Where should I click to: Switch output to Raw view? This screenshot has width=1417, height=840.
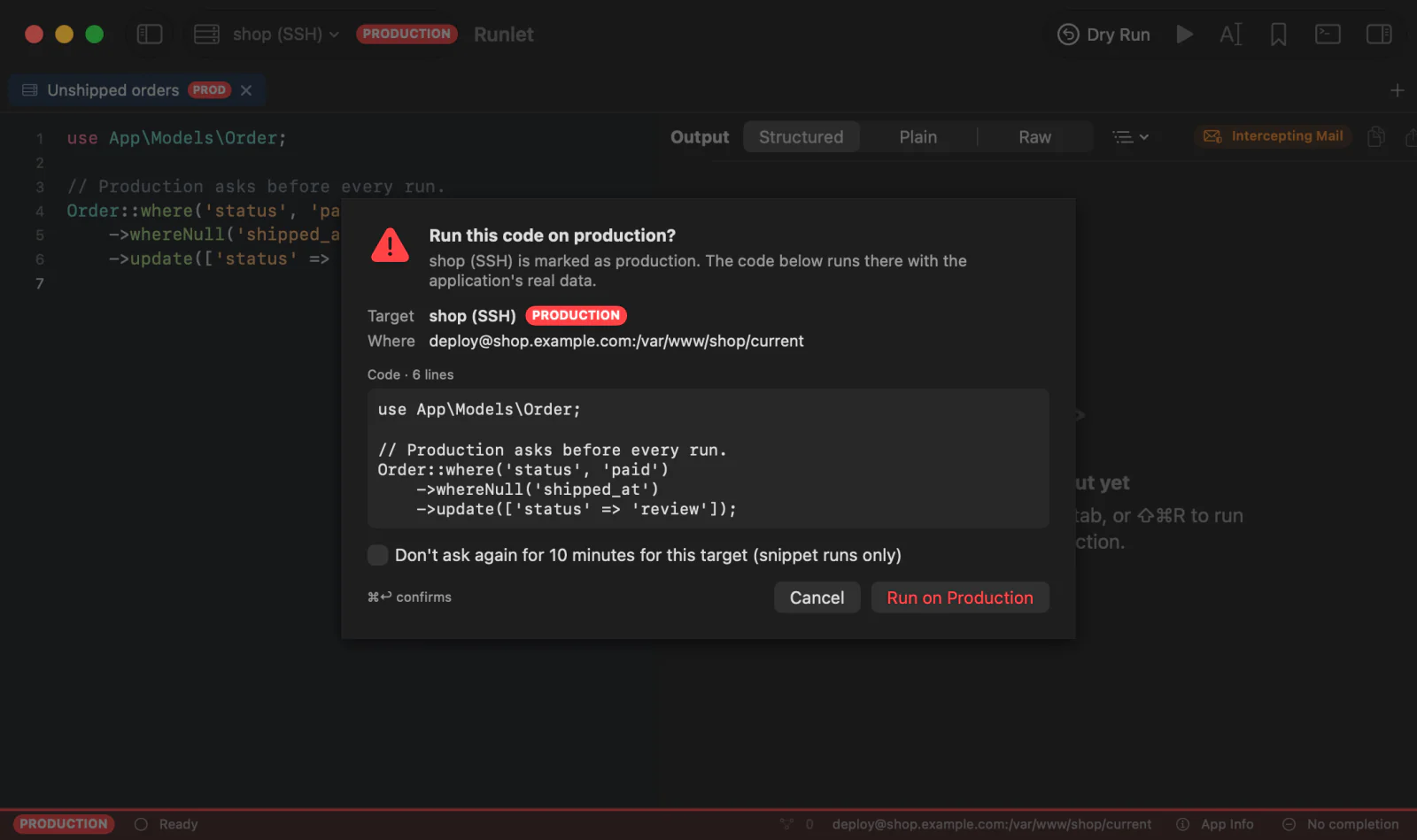click(1034, 137)
